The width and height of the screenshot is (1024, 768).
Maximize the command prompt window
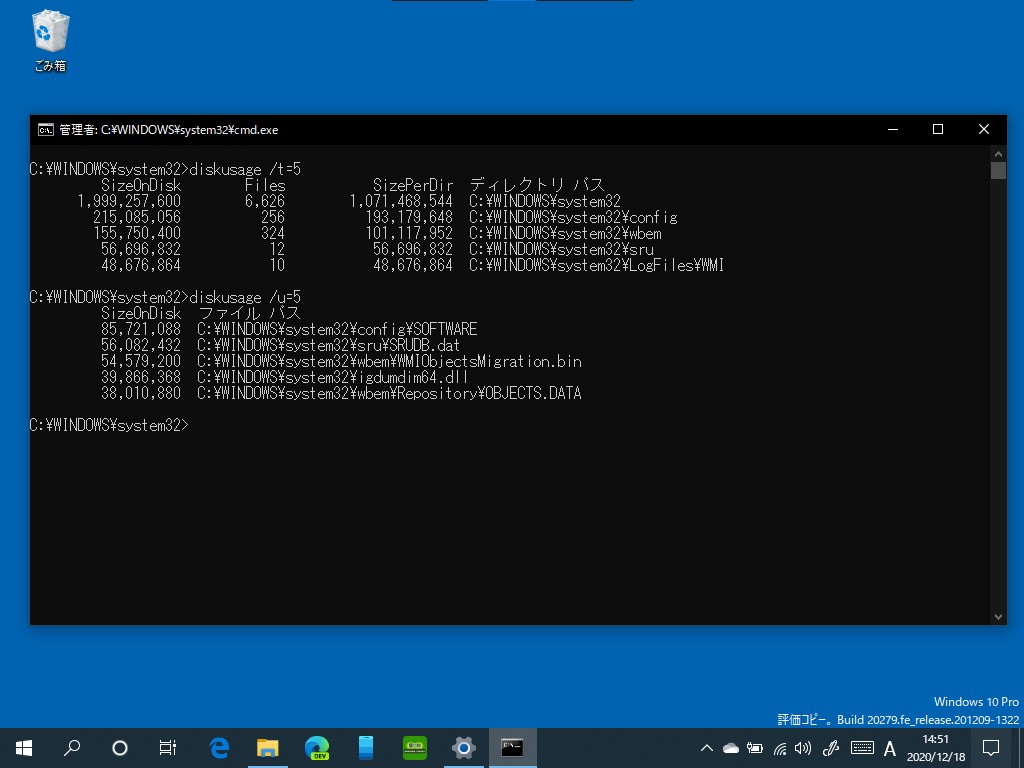coord(938,129)
